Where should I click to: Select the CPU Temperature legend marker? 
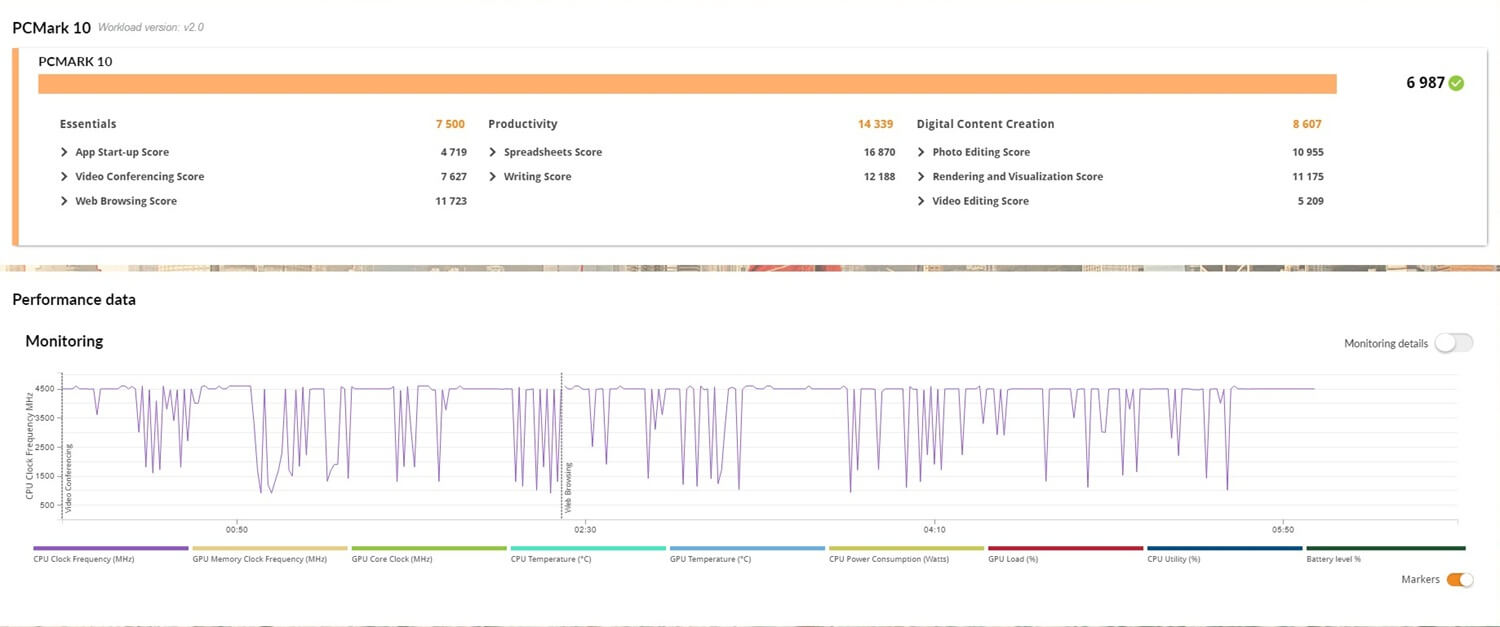pos(588,549)
